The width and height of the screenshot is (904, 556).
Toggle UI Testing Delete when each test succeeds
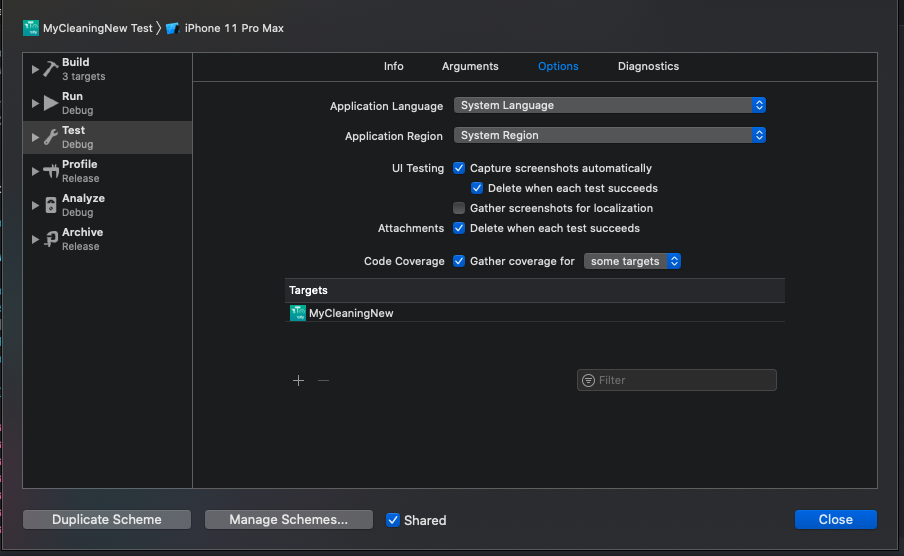point(477,188)
